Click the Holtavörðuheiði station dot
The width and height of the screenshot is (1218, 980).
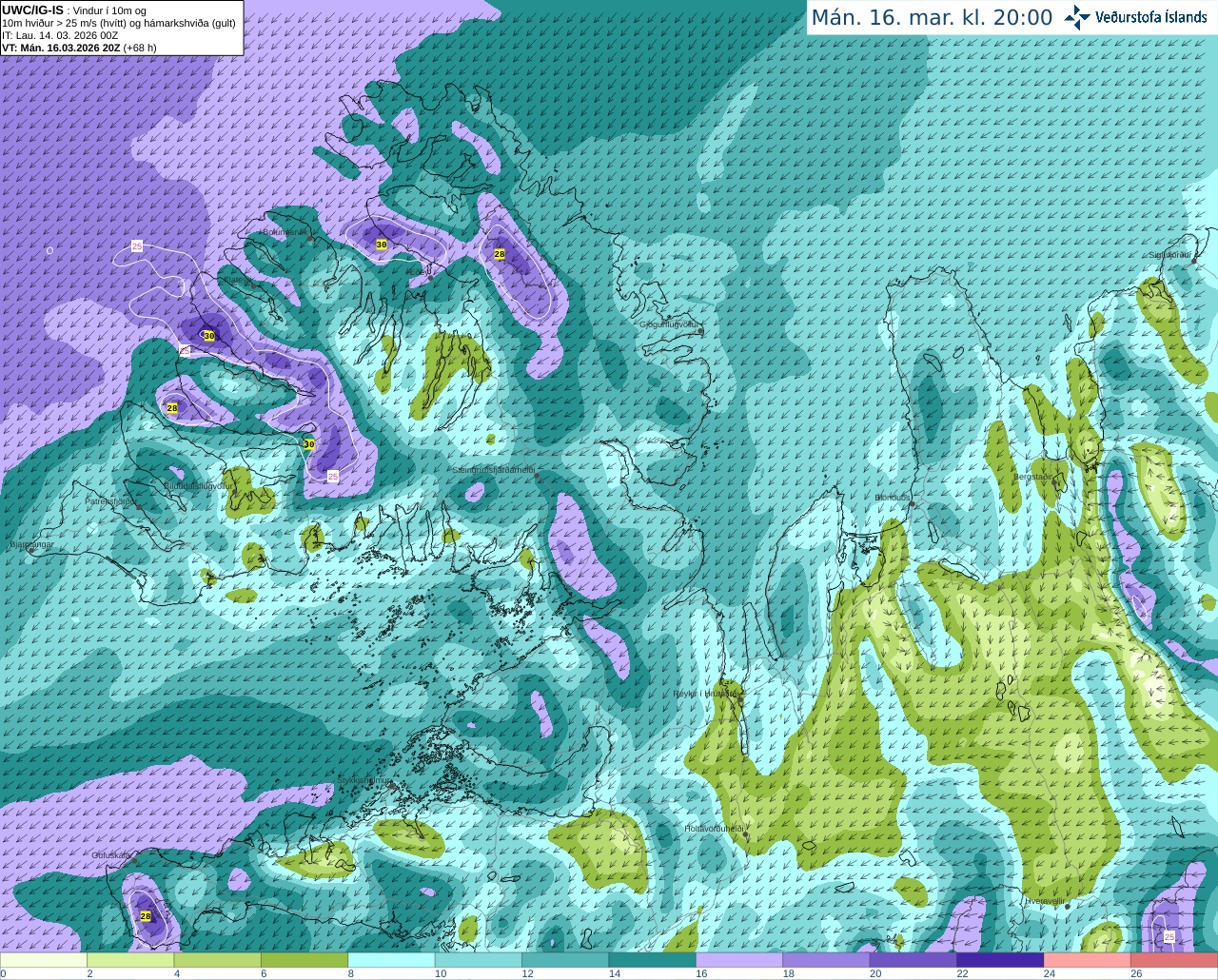click(x=745, y=835)
